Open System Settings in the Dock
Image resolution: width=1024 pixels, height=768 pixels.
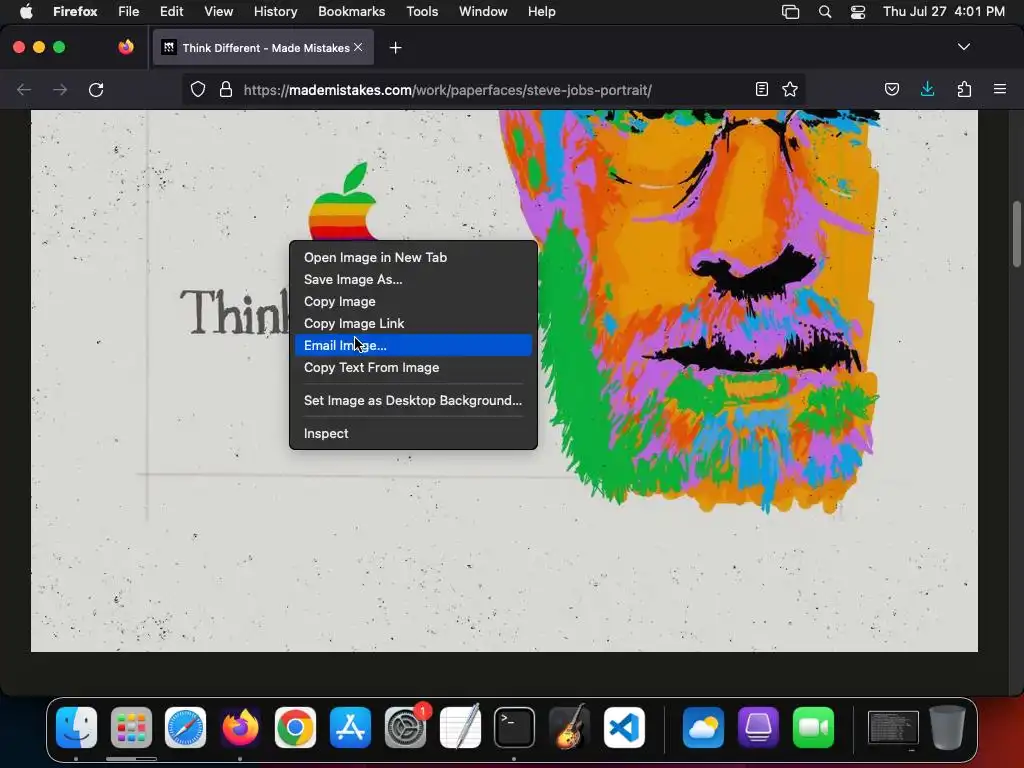click(405, 727)
